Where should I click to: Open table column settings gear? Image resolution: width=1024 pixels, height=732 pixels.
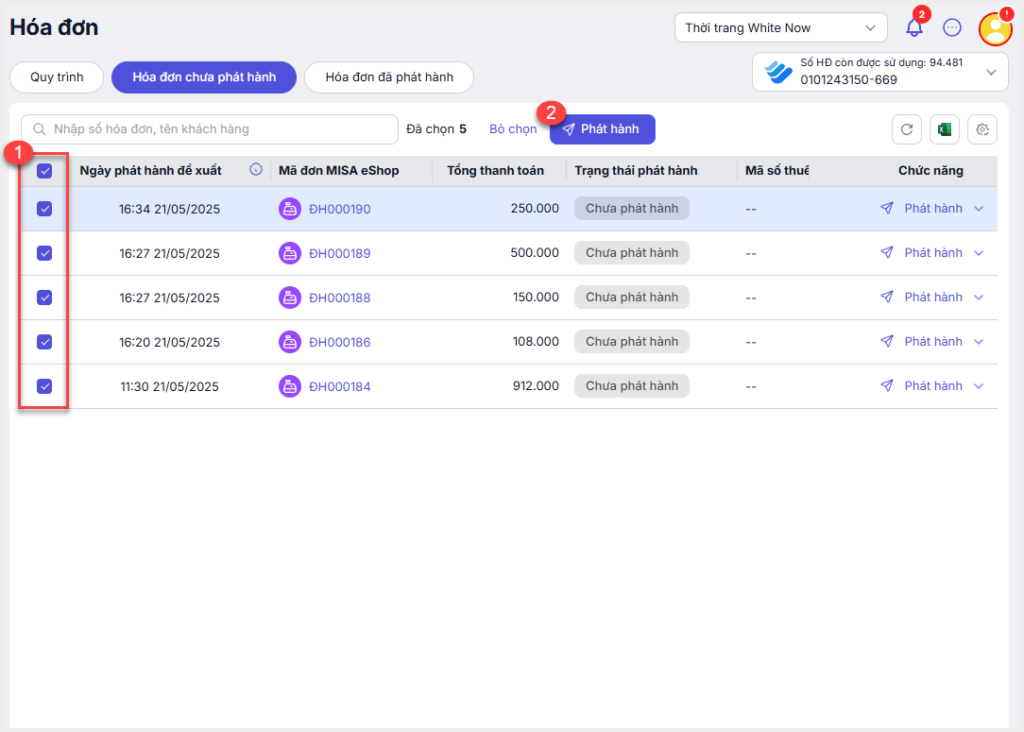tap(982, 129)
